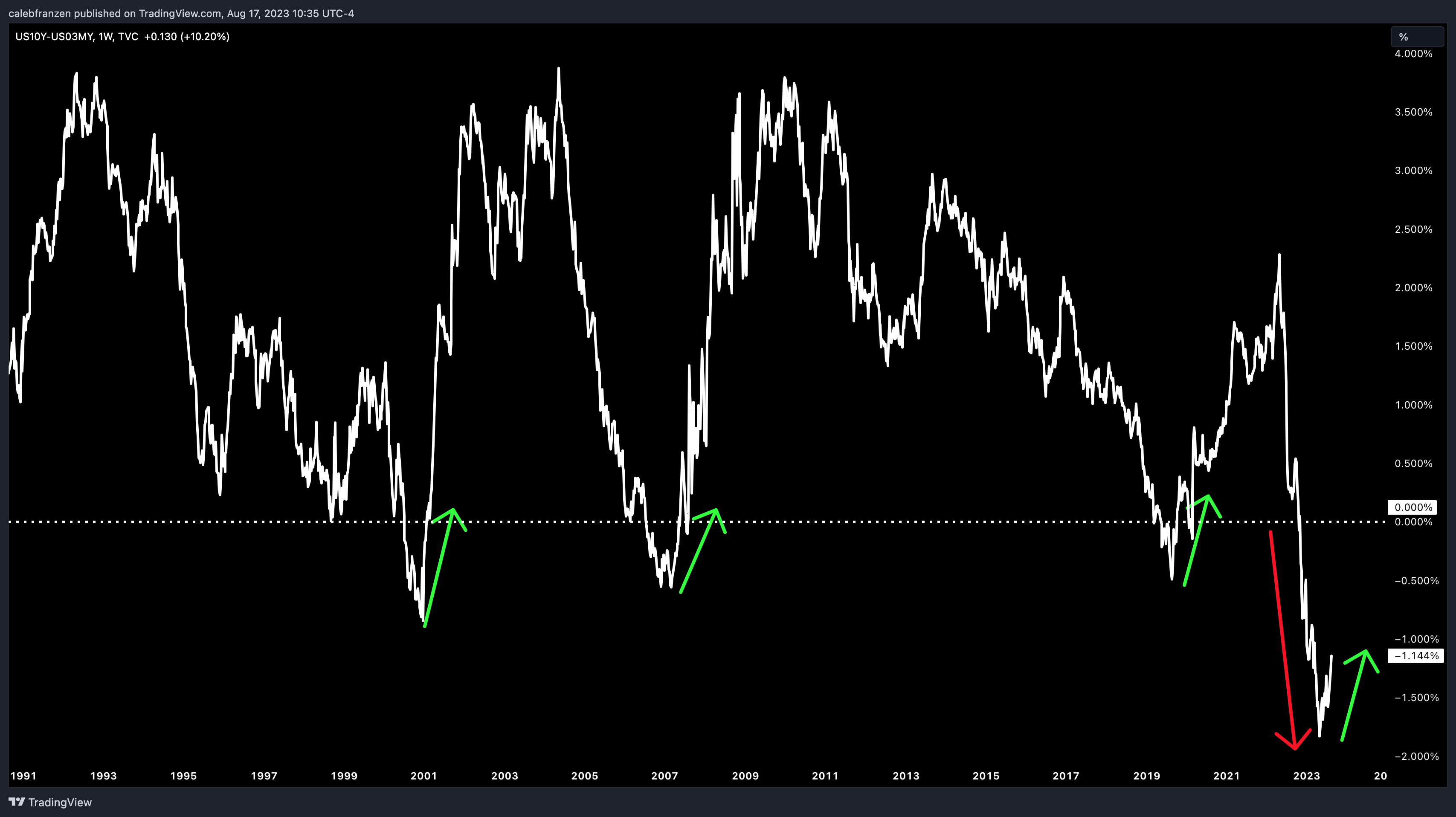Click the 2017 label on time axis
Viewport: 1456px width, 817px height.
click(1066, 776)
